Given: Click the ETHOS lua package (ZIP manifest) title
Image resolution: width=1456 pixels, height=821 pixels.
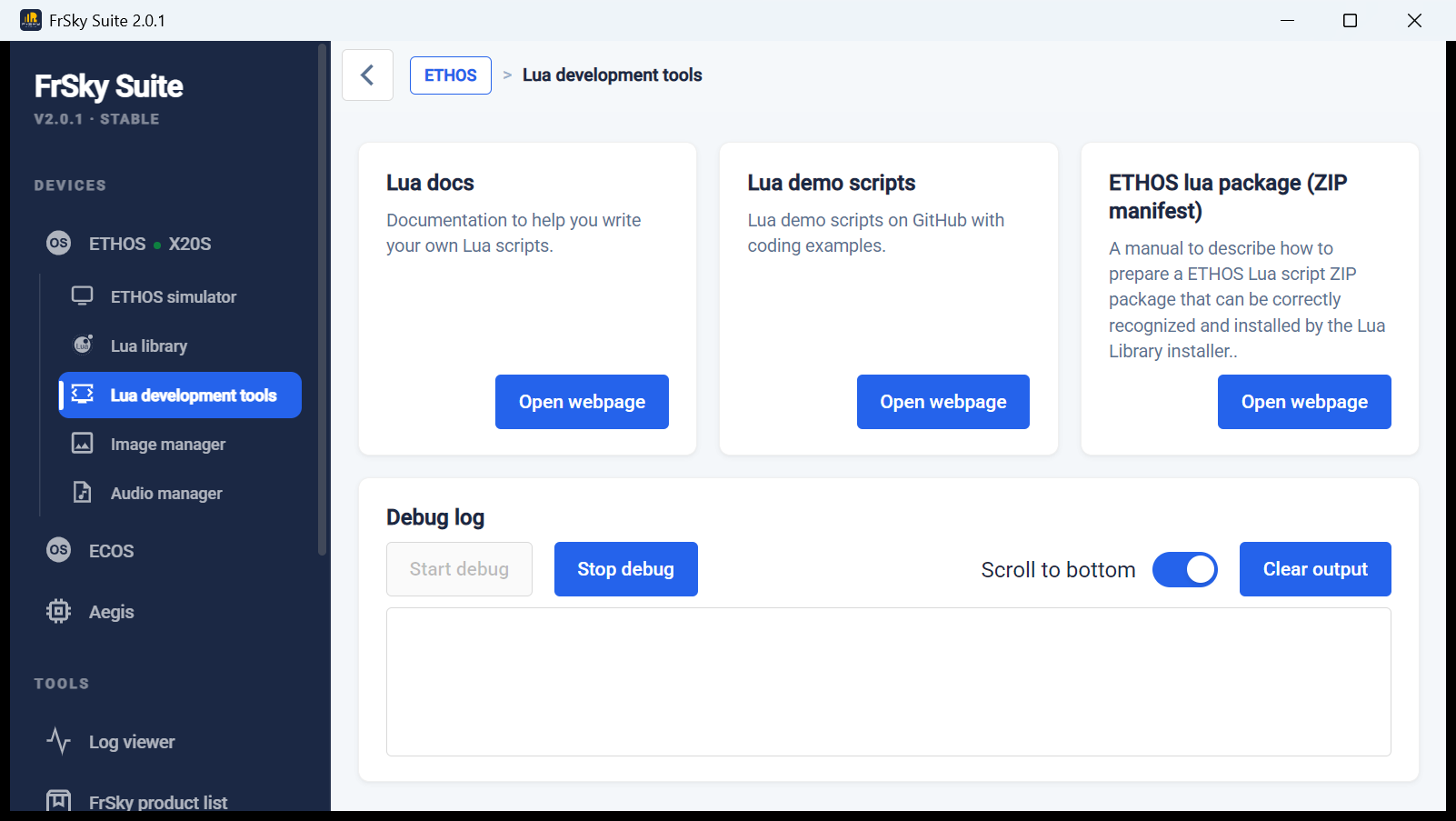Looking at the screenshot, I should pos(1228,196).
